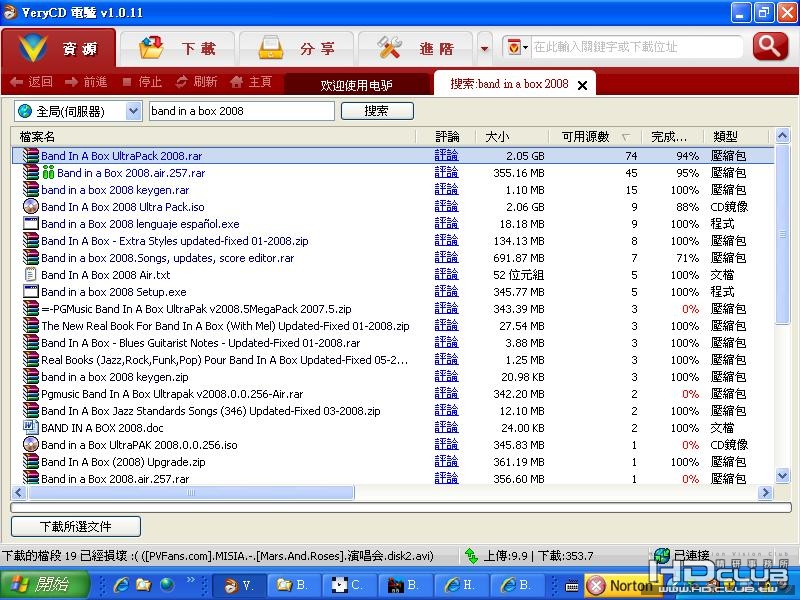Click the horizontal scrollbar thumb under the results
This screenshot has width=800, height=600.
click(x=191, y=492)
